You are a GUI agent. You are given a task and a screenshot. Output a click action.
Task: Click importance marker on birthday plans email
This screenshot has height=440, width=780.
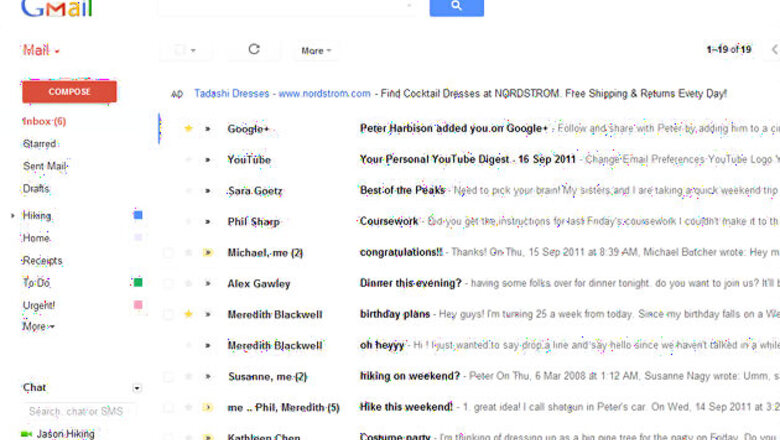point(208,314)
